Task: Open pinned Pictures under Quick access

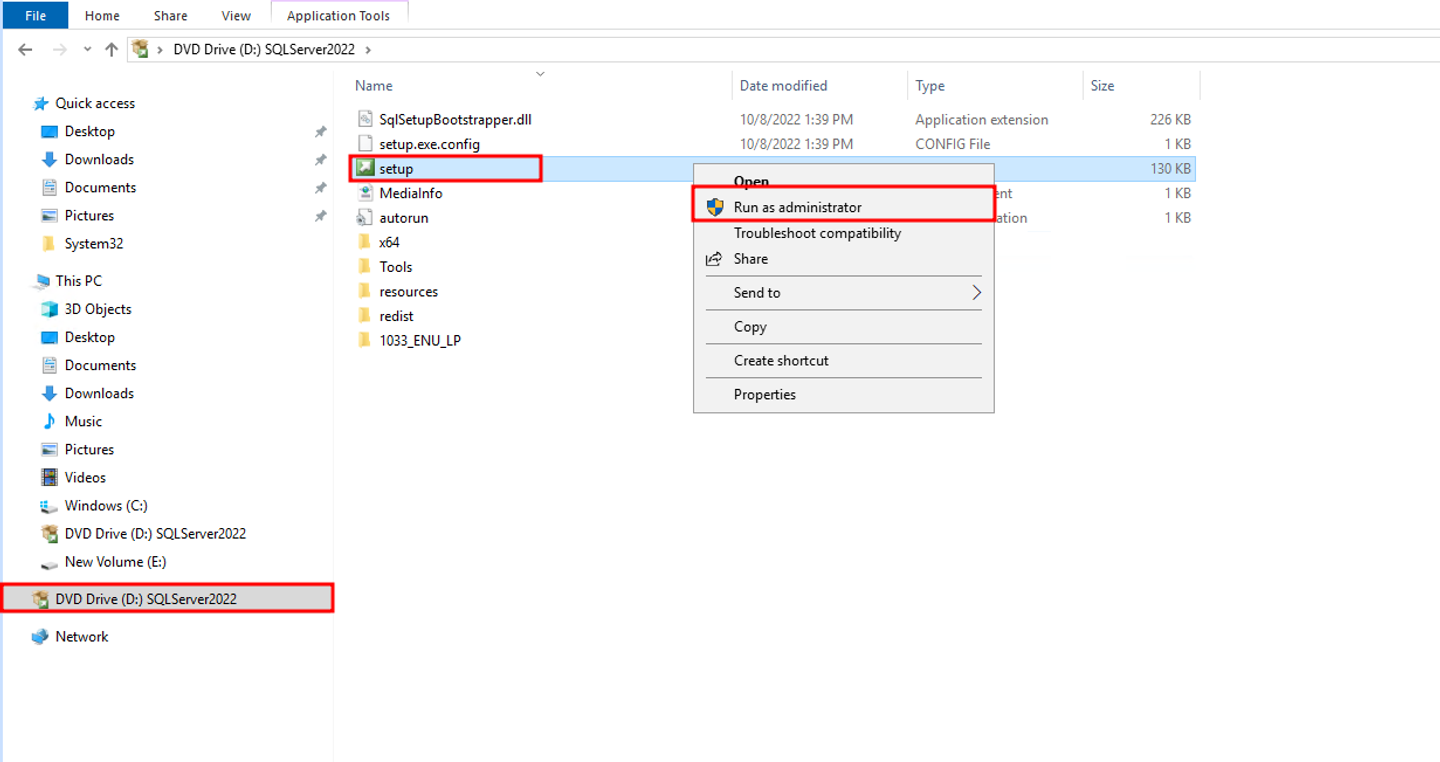Action: (89, 215)
